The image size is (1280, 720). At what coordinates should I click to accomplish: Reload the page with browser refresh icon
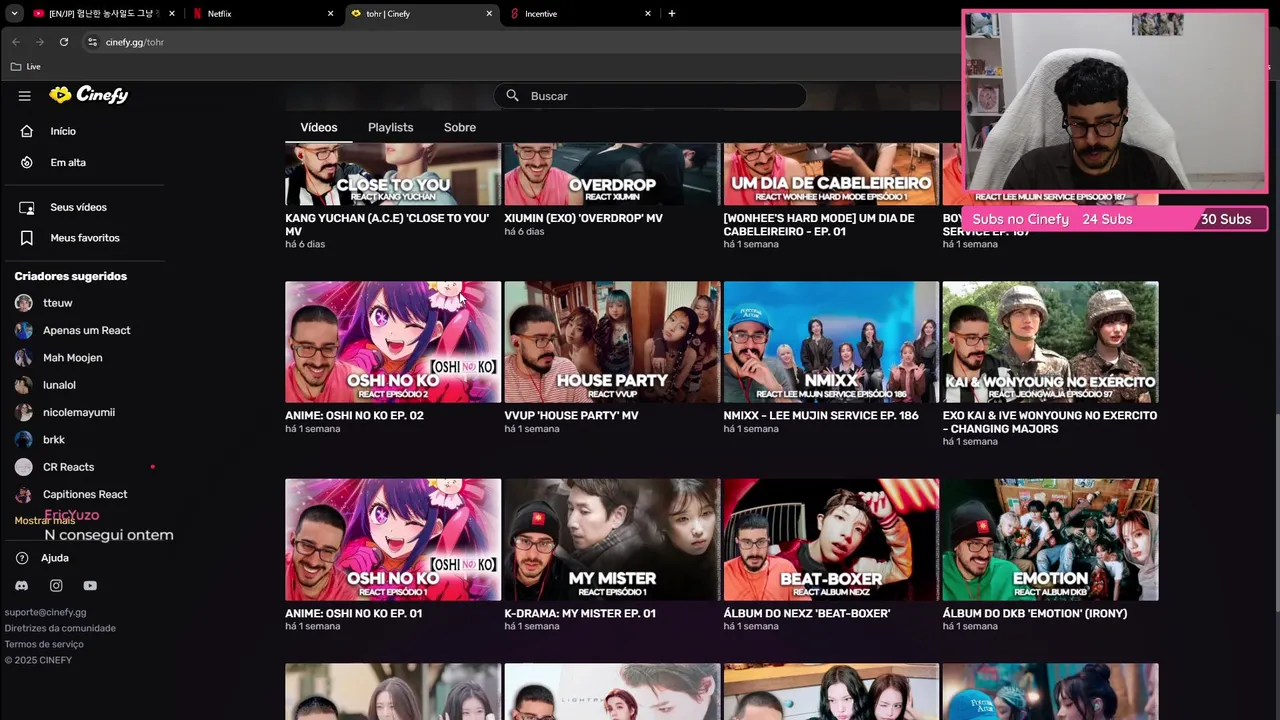coord(64,42)
